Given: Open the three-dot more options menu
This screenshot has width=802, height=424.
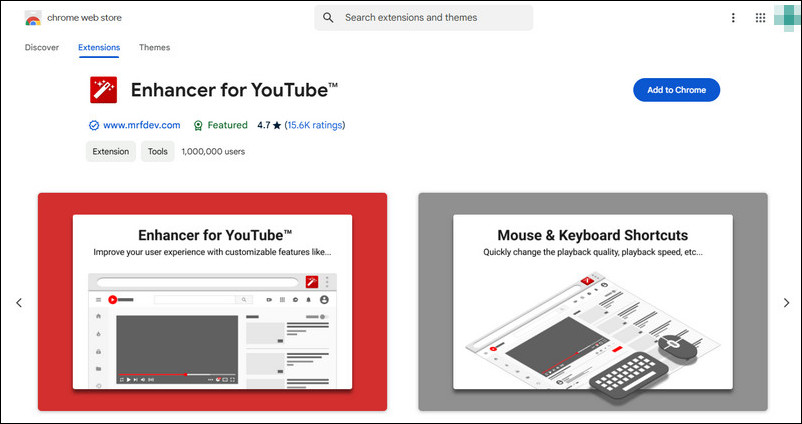Looking at the screenshot, I should click(x=733, y=18).
